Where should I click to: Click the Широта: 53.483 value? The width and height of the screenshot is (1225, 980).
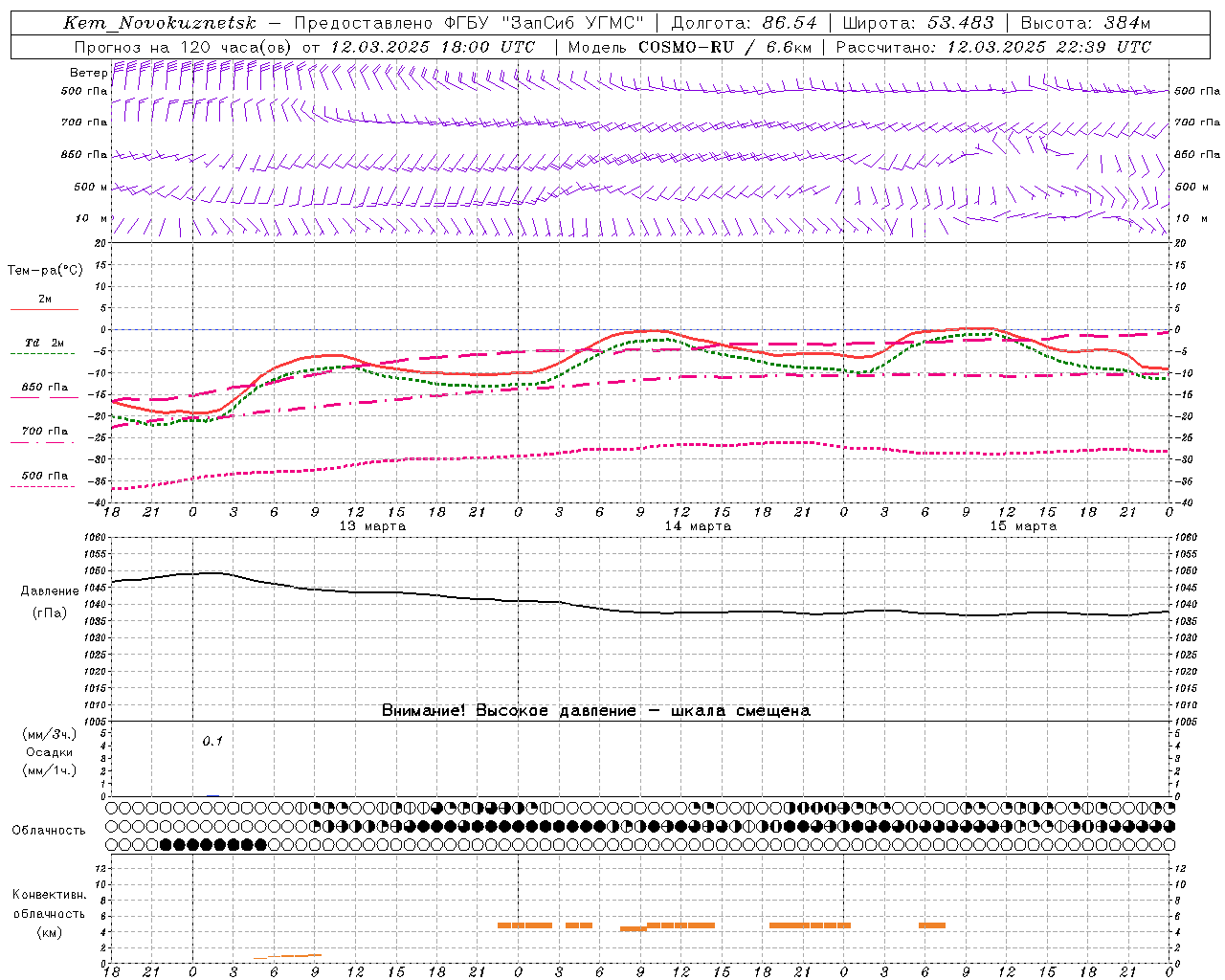(918, 23)
